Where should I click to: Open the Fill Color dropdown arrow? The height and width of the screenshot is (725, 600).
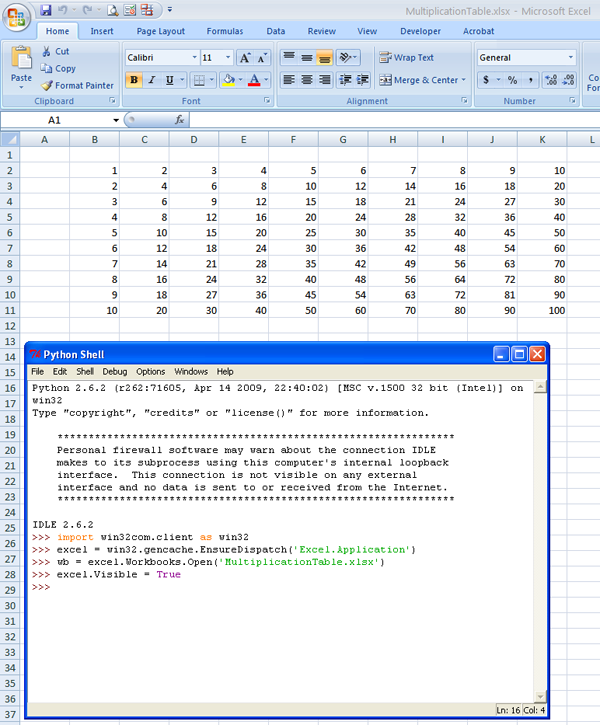click(240, 80)
